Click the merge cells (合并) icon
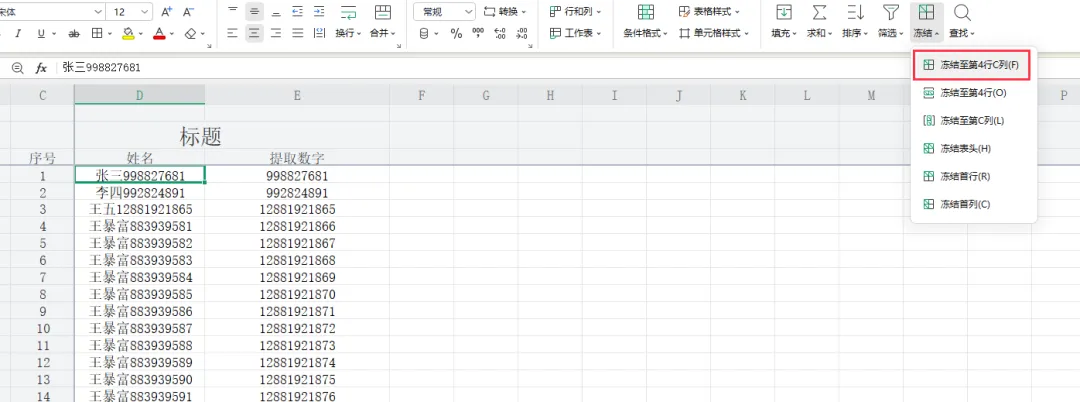 tap(382, 12)
